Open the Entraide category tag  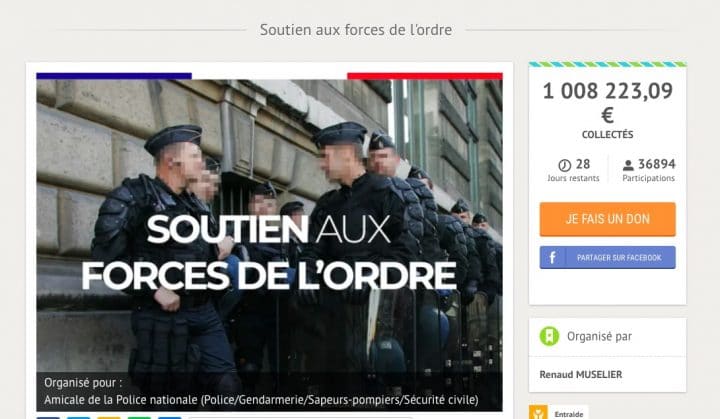pyautogui.click(x=568, y=414)
